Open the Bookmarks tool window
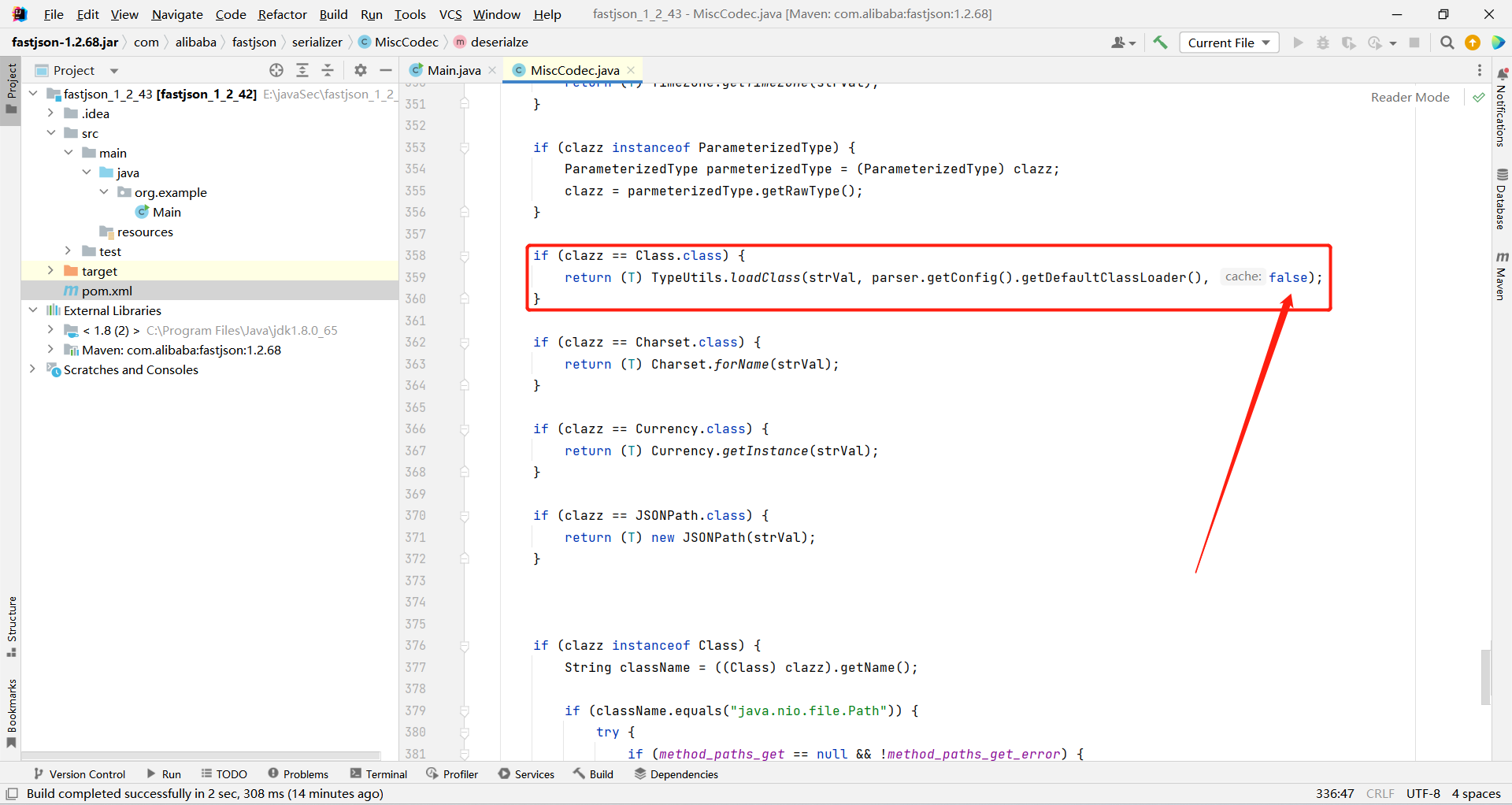The height and width of the screenshot is (805, 1512). (12, 714)
